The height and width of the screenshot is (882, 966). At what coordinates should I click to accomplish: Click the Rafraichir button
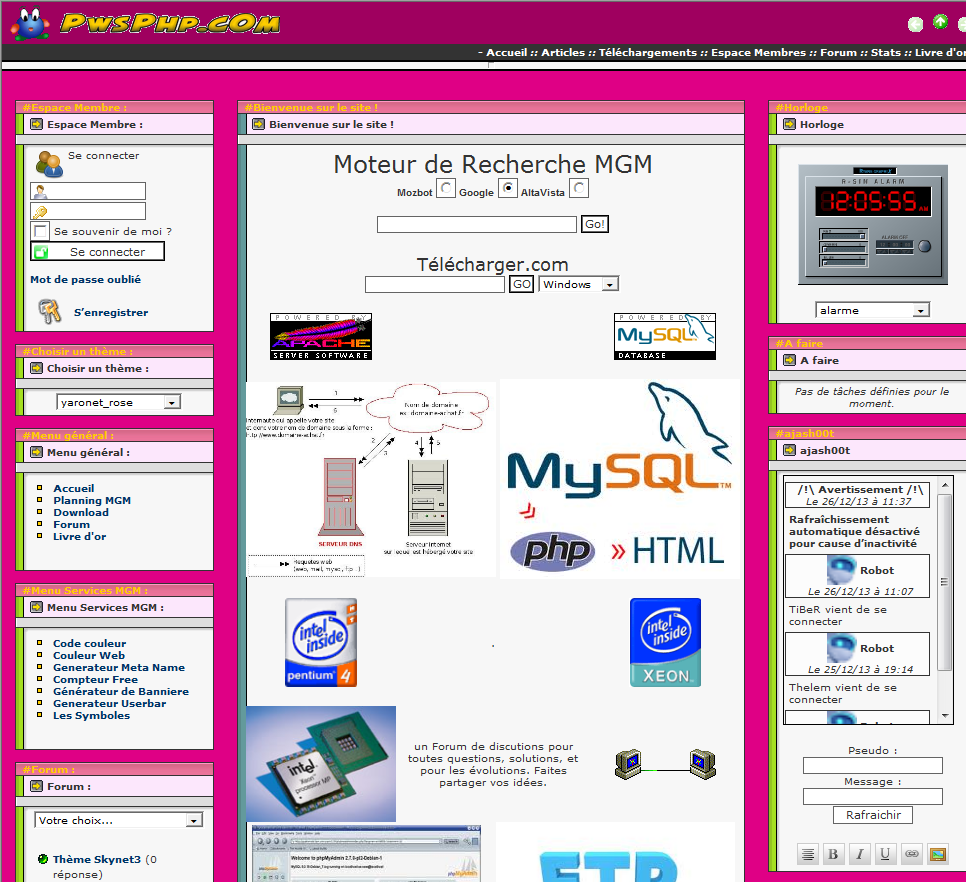click(x=873, y=815)
